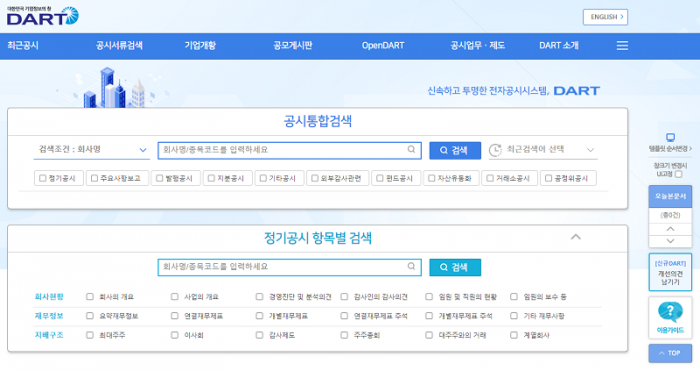The width and height of the screenshot is (700, 371).
Task: Check 감사인의 감사의견 item
Action: [344, 296]
